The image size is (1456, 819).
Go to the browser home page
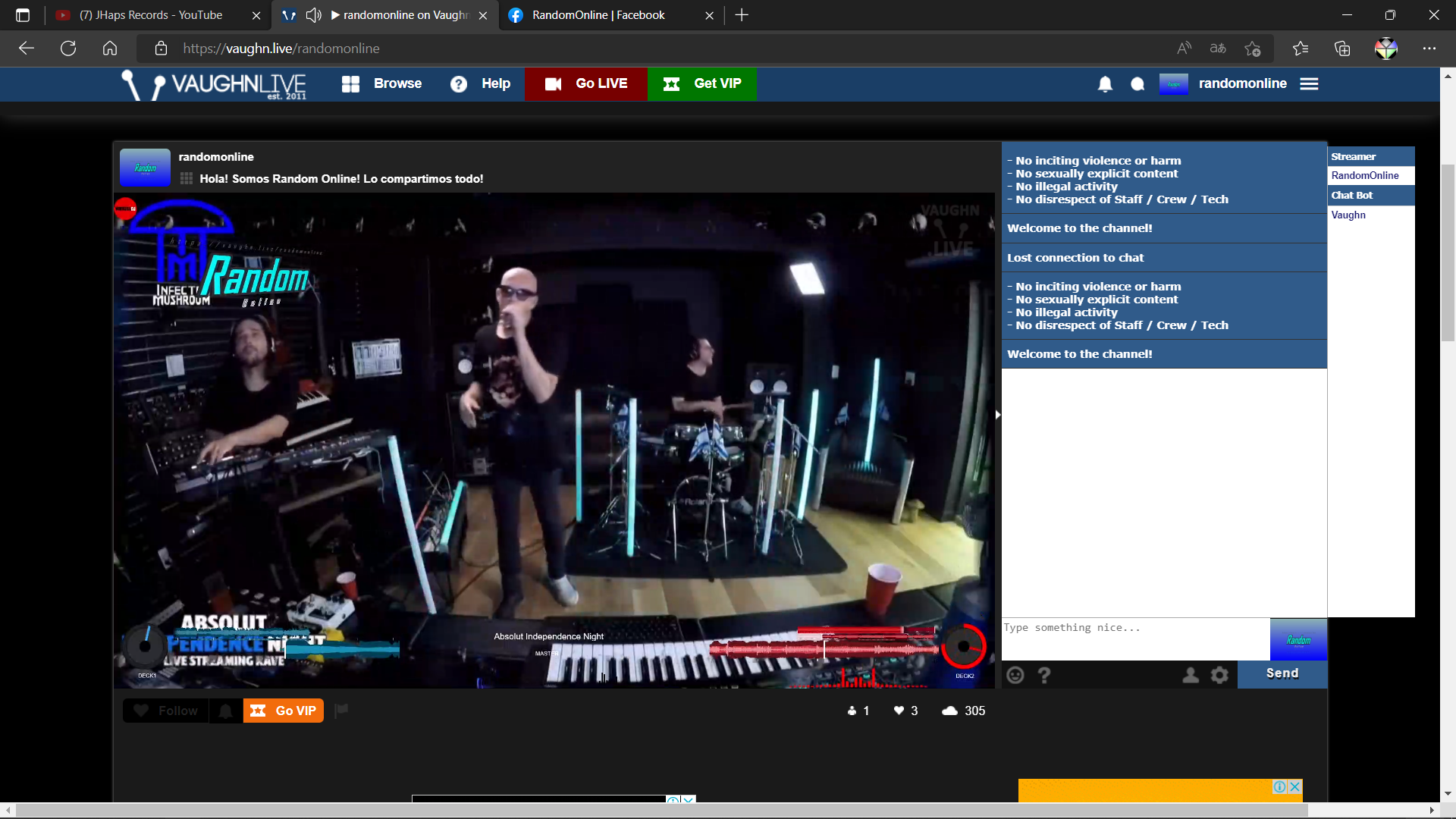click(x=110, y=49)
